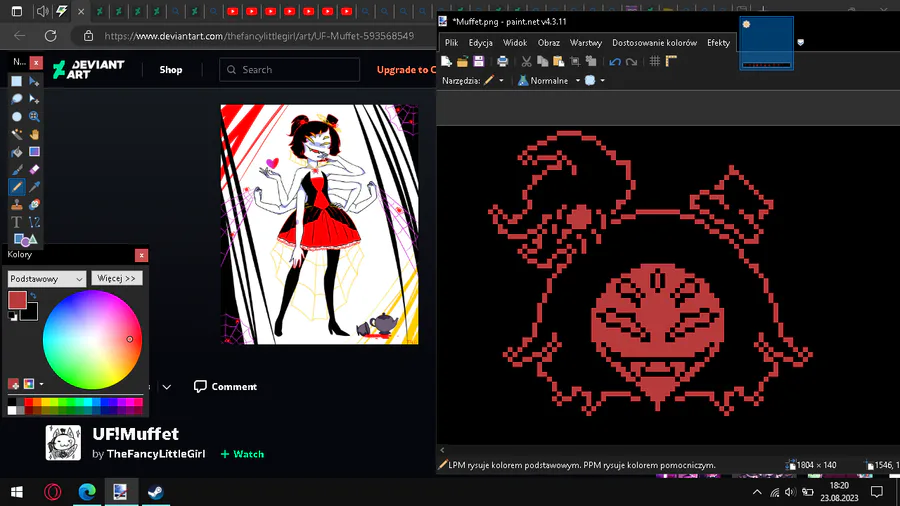The image size is (900, 506).
Task: Click New image icon in paint.net toolbar
Action: coord(447,61)
